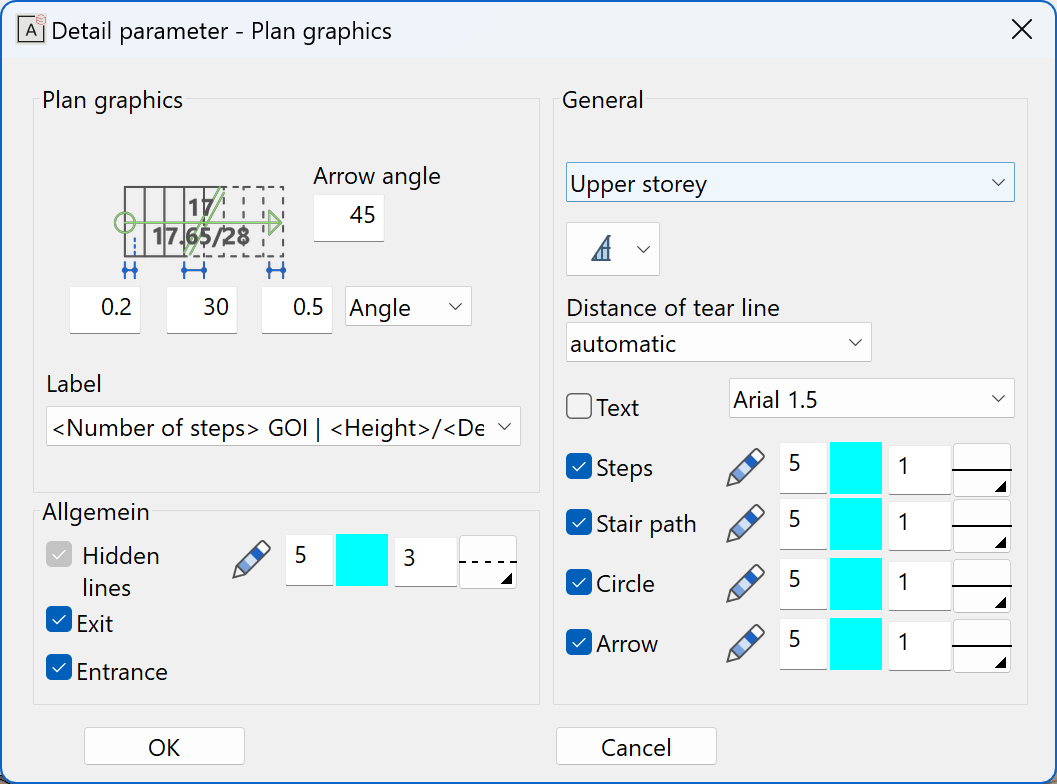
Task: Click the pencil icon in Stair path row
Action: 746,523
